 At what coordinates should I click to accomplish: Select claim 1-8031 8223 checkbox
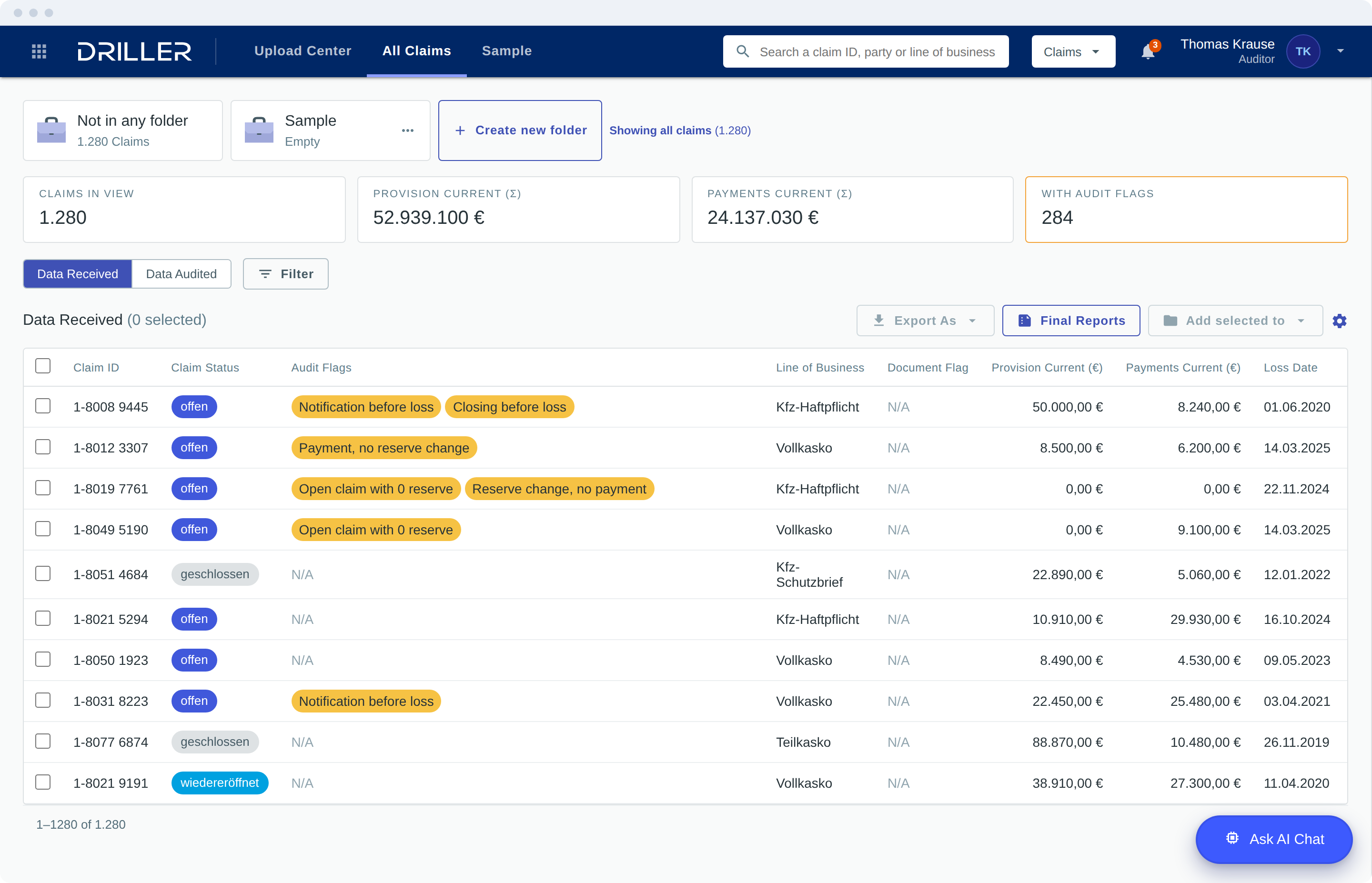pyautogui.click(x=43, y=700)
